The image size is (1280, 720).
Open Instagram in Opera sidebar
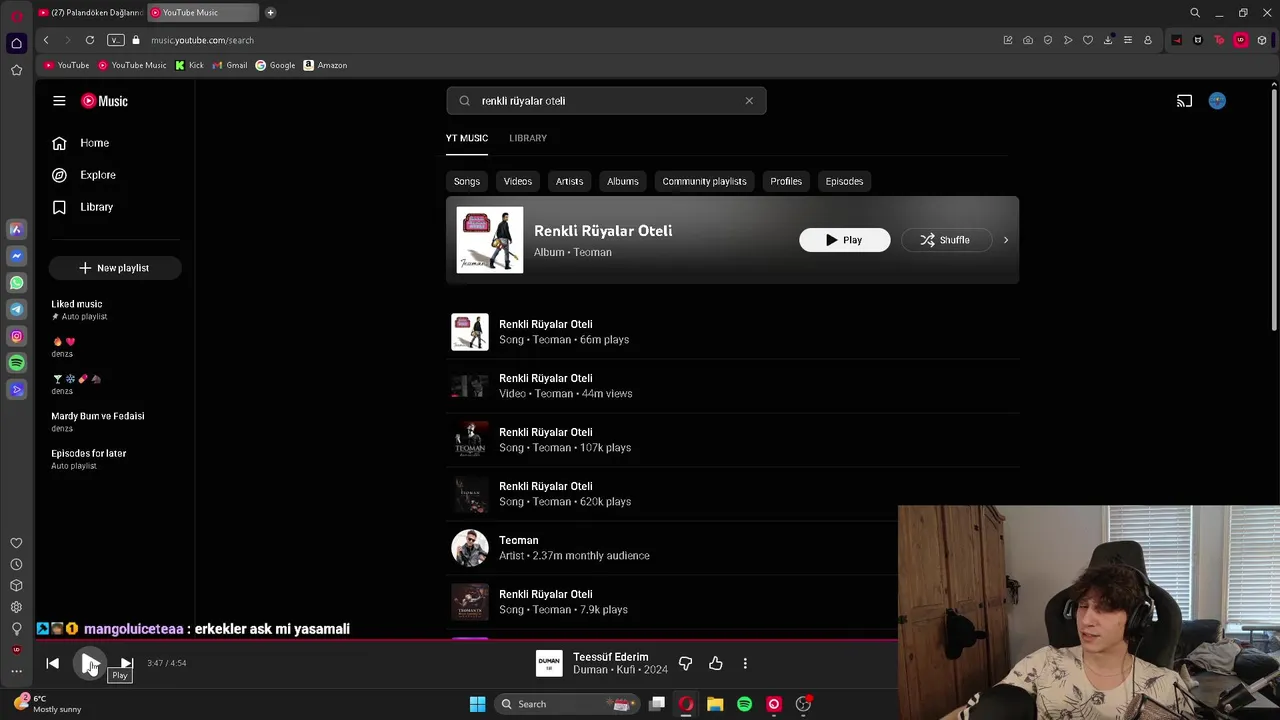tap(16, 336)
